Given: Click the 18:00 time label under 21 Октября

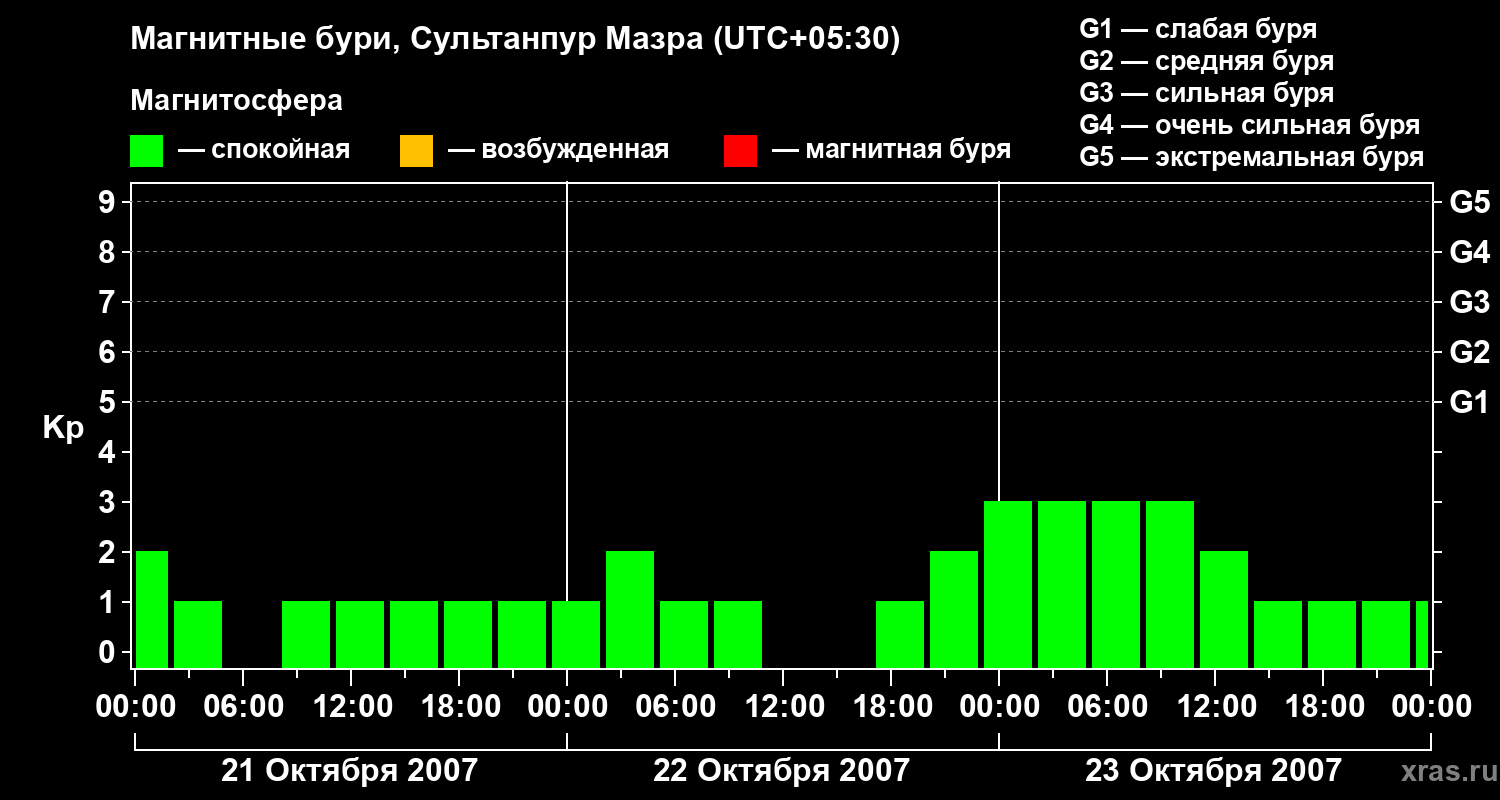Looking at the screenshot, I should pos(459,707).
